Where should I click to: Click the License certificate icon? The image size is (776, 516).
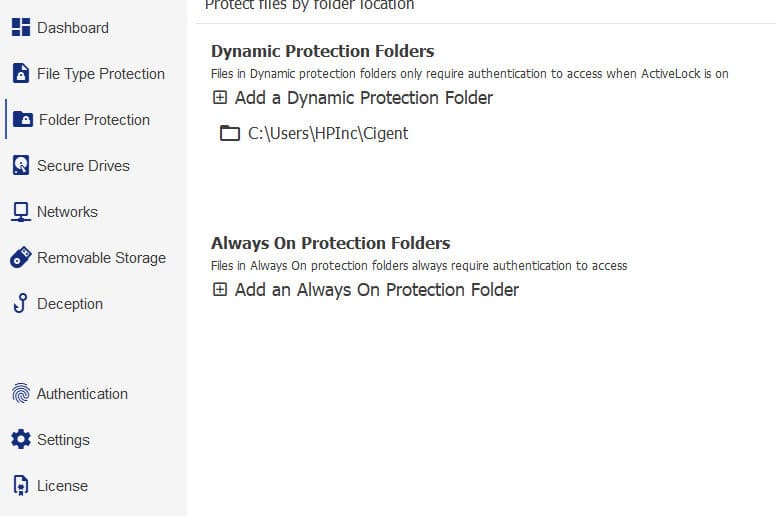pos(21,485)
